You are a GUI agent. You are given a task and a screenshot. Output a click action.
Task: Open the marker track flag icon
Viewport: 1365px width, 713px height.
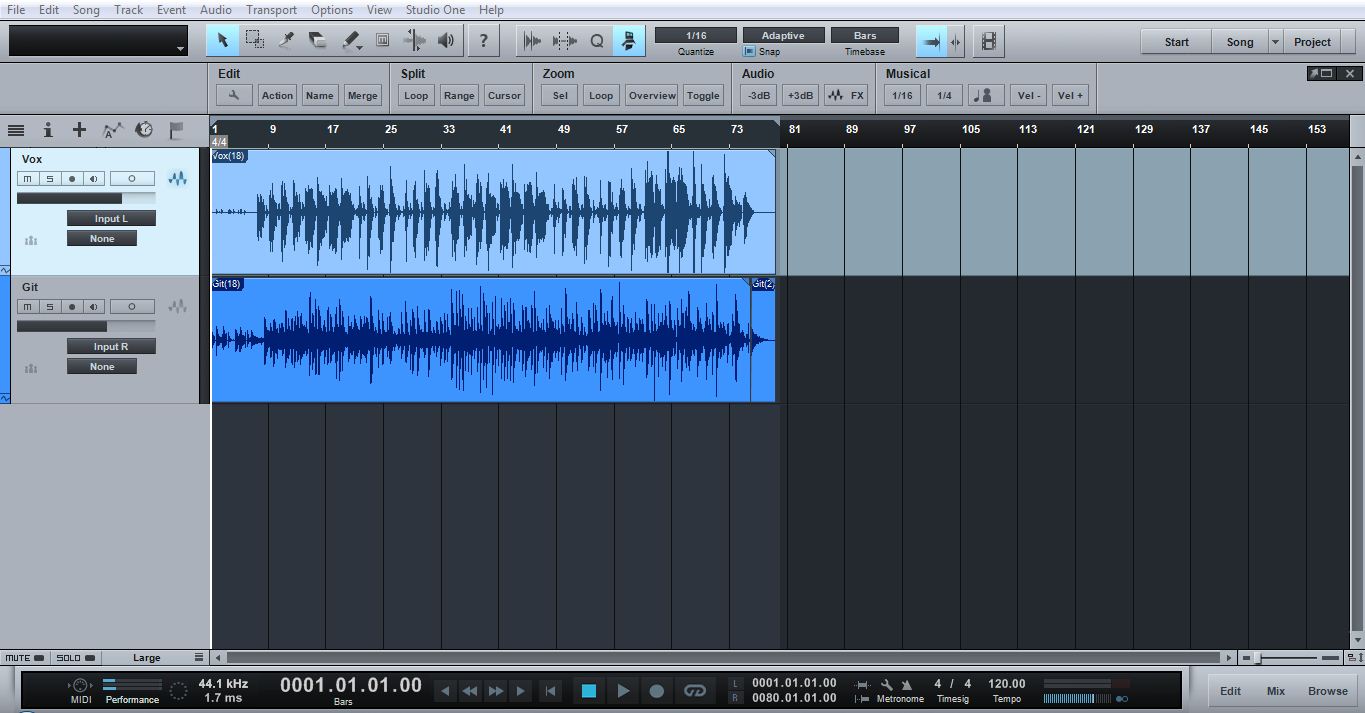tap(176, 130)
